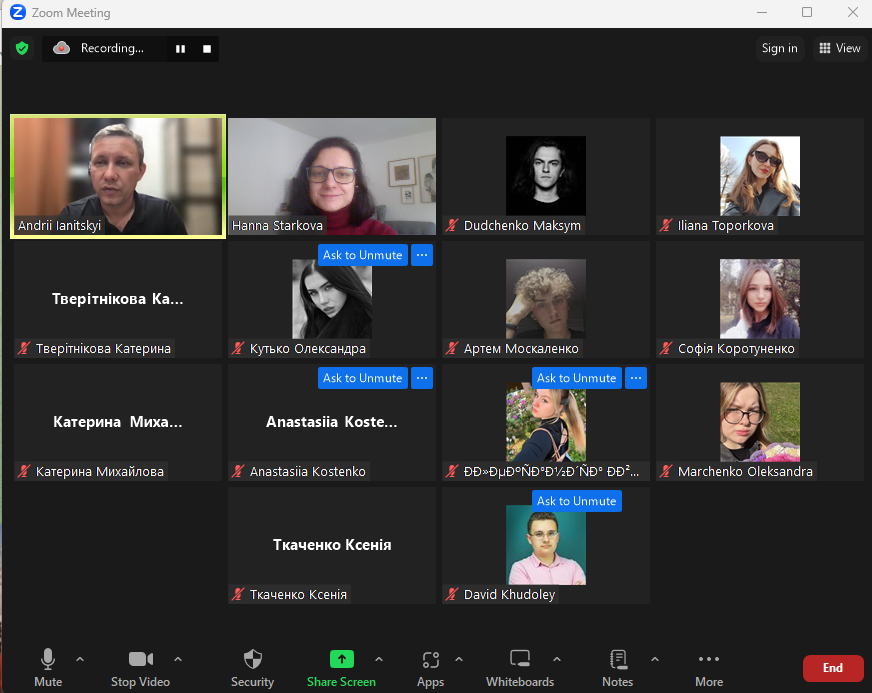The width and height of the screenshot is (872, 693).
Task: Stop the cloud recording
Action: (207, 49)
